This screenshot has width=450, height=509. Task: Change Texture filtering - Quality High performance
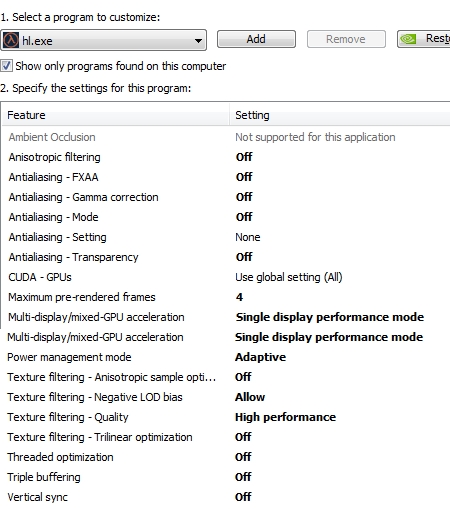[285, 417]
